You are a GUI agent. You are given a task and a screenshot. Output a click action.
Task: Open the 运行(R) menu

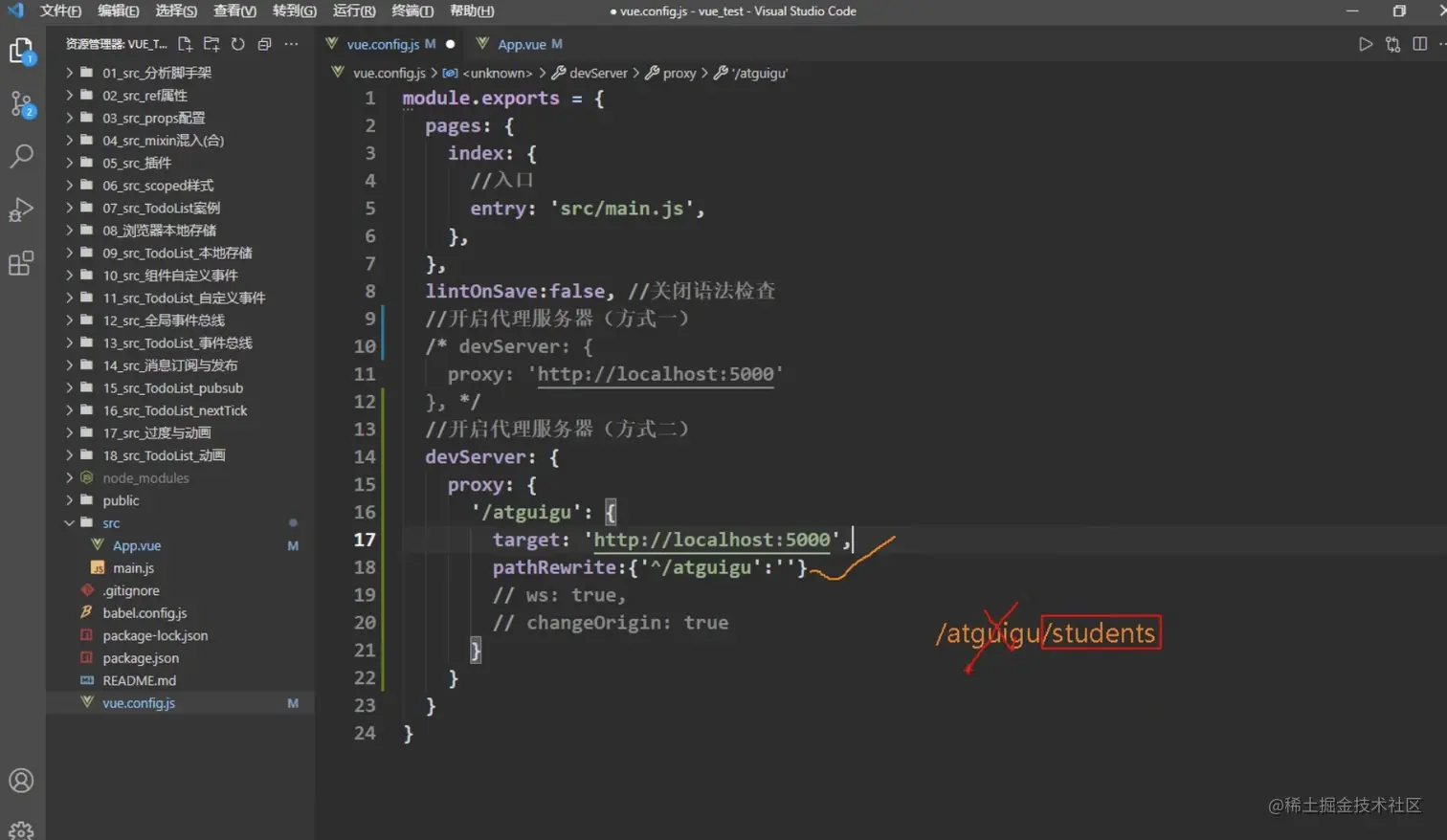click(x=354, y=11)
